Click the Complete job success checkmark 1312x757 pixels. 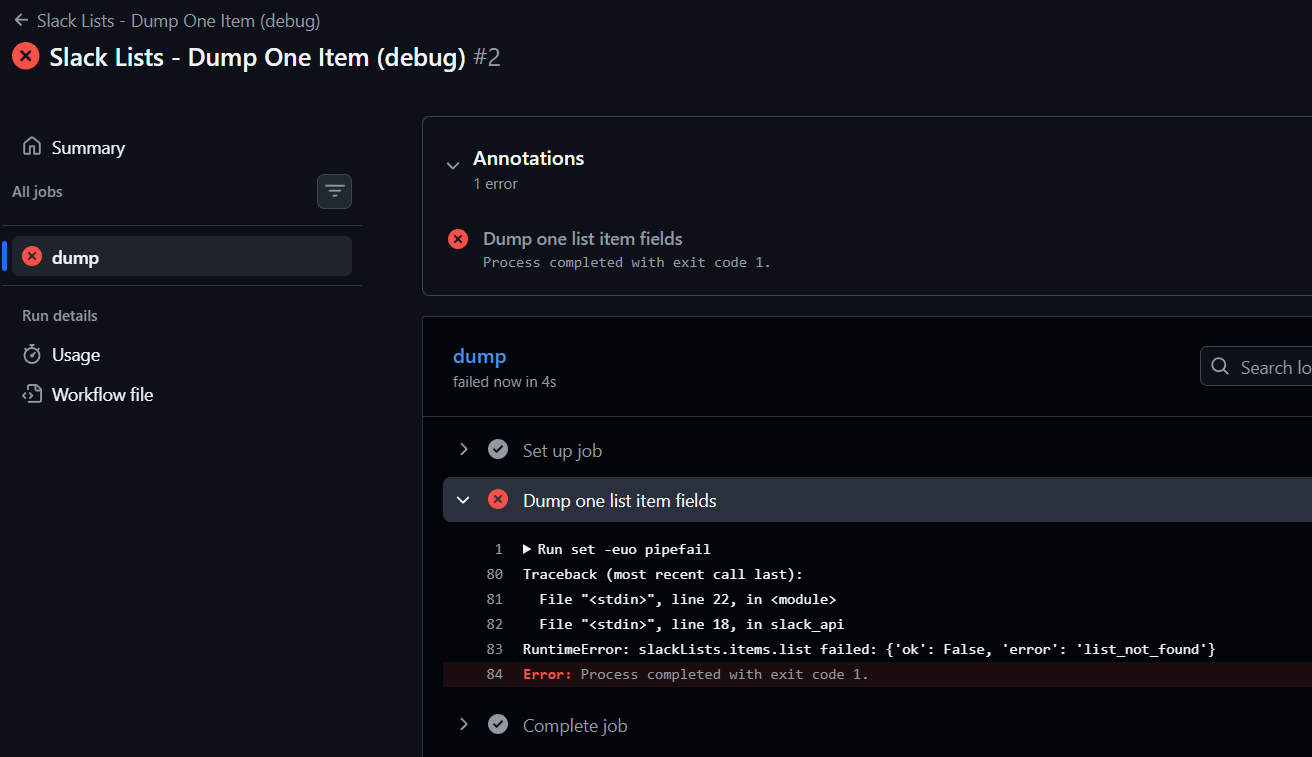point(498,724)
